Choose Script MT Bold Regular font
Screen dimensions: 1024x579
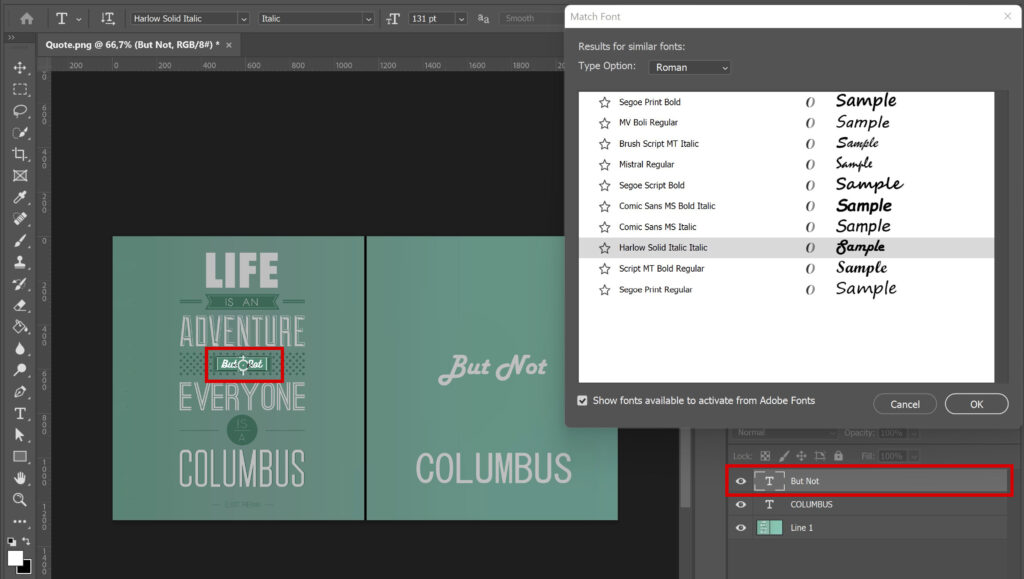coord(786,268)
